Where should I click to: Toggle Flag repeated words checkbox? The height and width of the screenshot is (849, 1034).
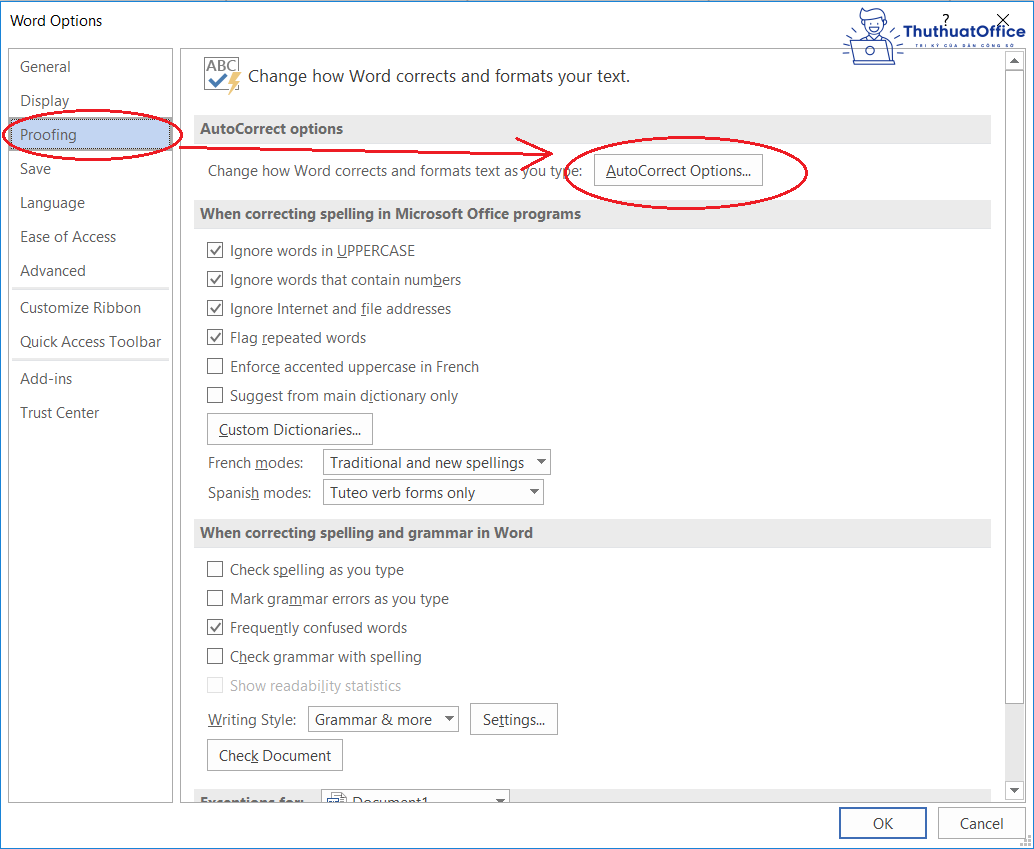(215, 338)
